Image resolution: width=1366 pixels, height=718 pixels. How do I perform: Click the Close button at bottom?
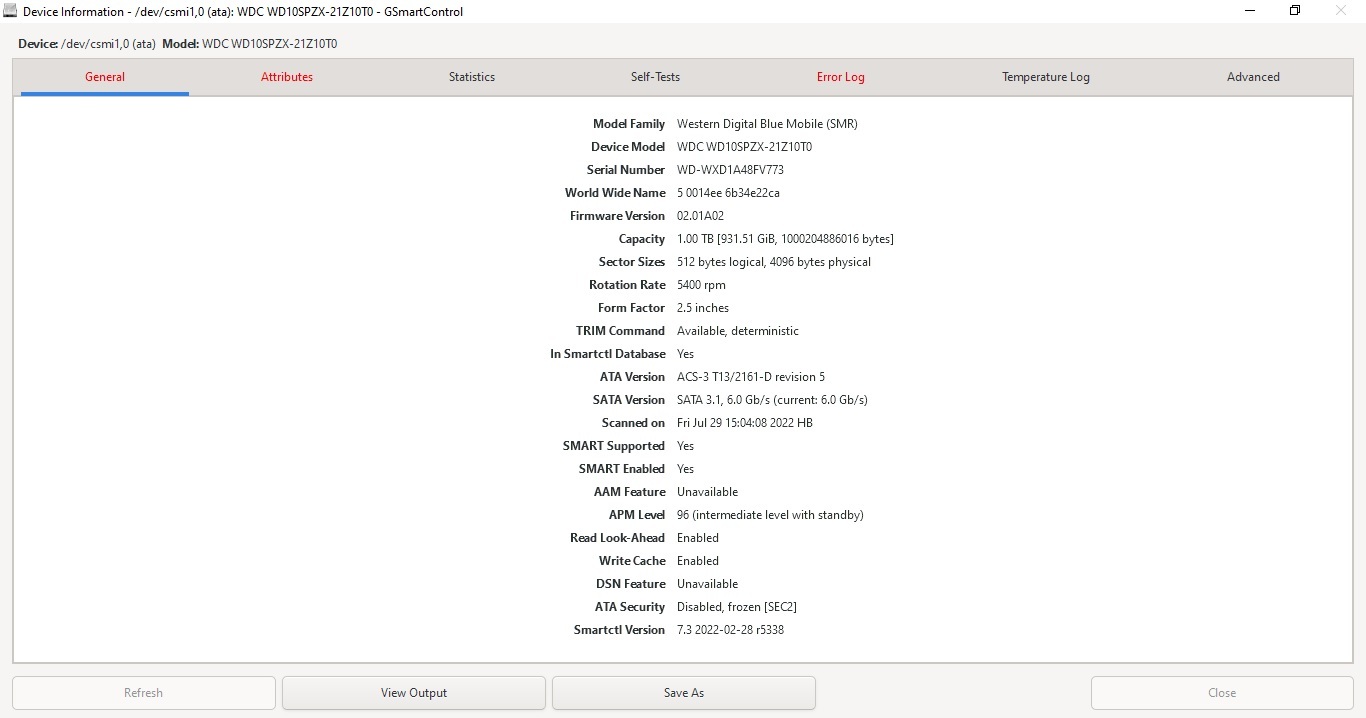tap(1222, 693)
